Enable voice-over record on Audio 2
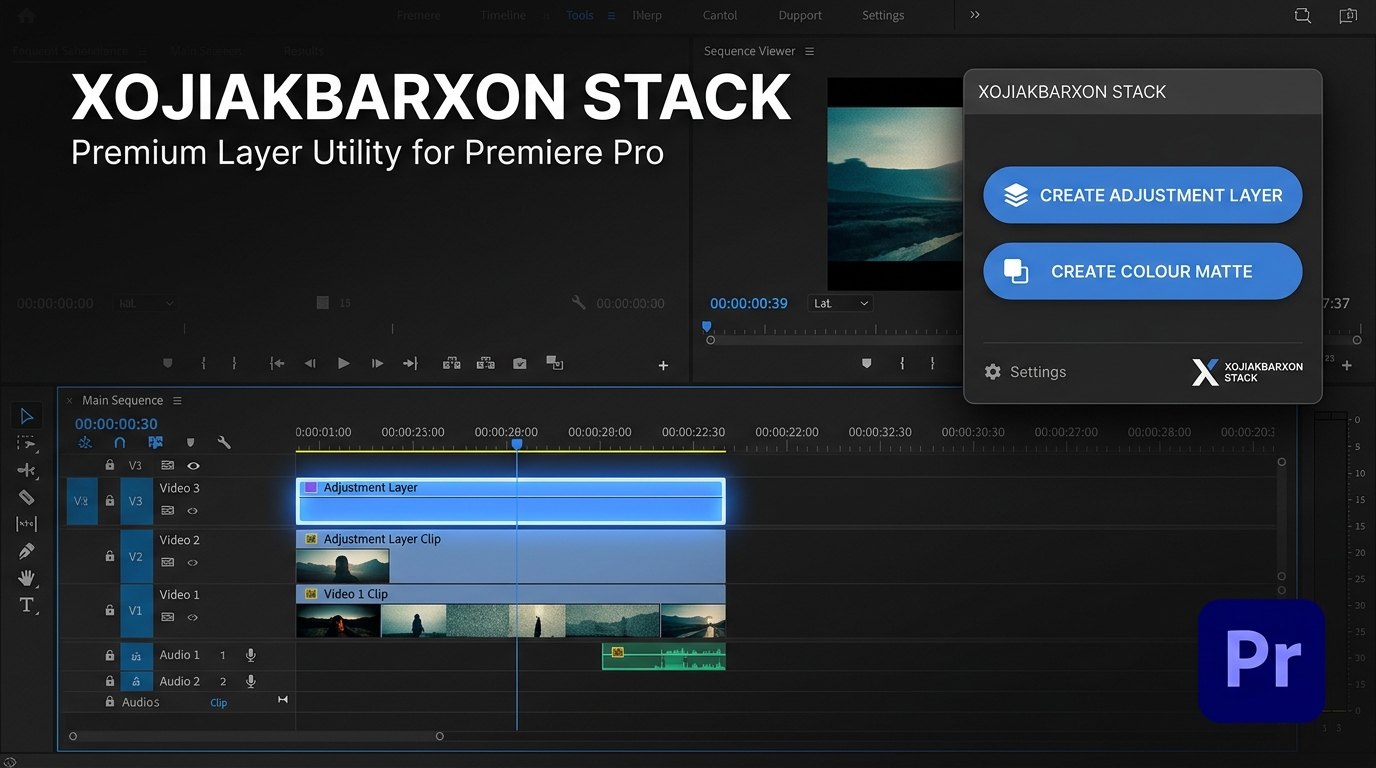The width and height of the screenshot is (1376, 768). 251,681
